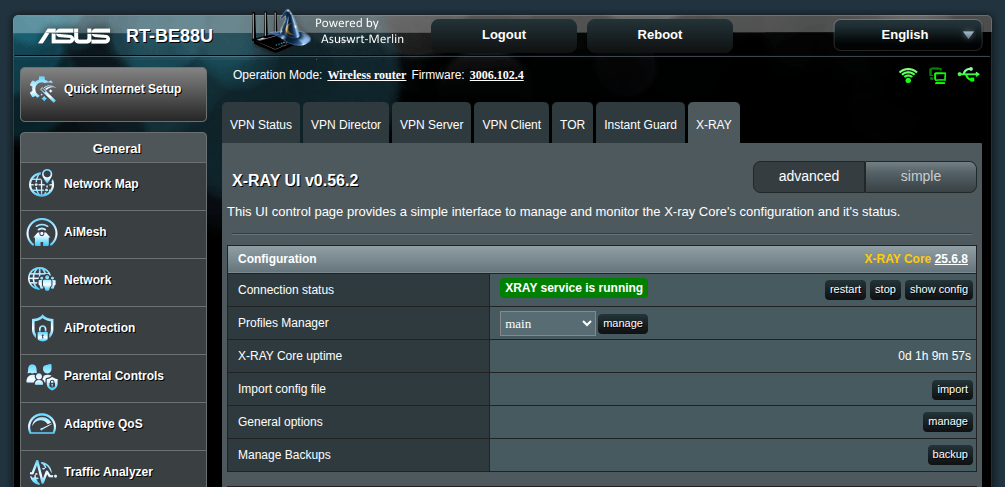Image resolution: width=1005 pixels, height=487 pixels.
Task: Open the Instant Guard tab
Action: click(x=640, y=125)
